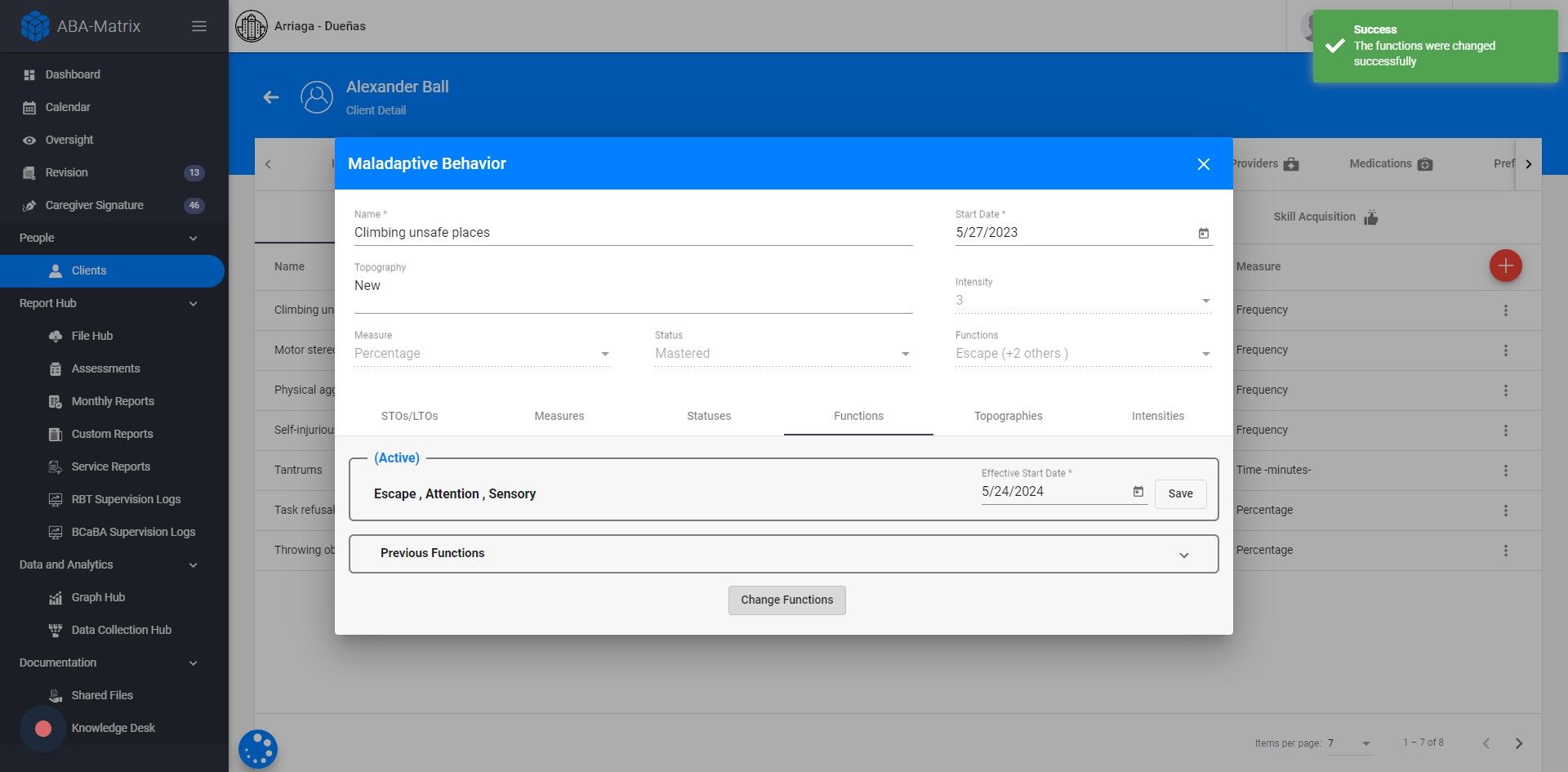This screenshot has height=772, width=1568.
Task: Open the Skill Acquisition tab
Action: (x=1325, y=217)
